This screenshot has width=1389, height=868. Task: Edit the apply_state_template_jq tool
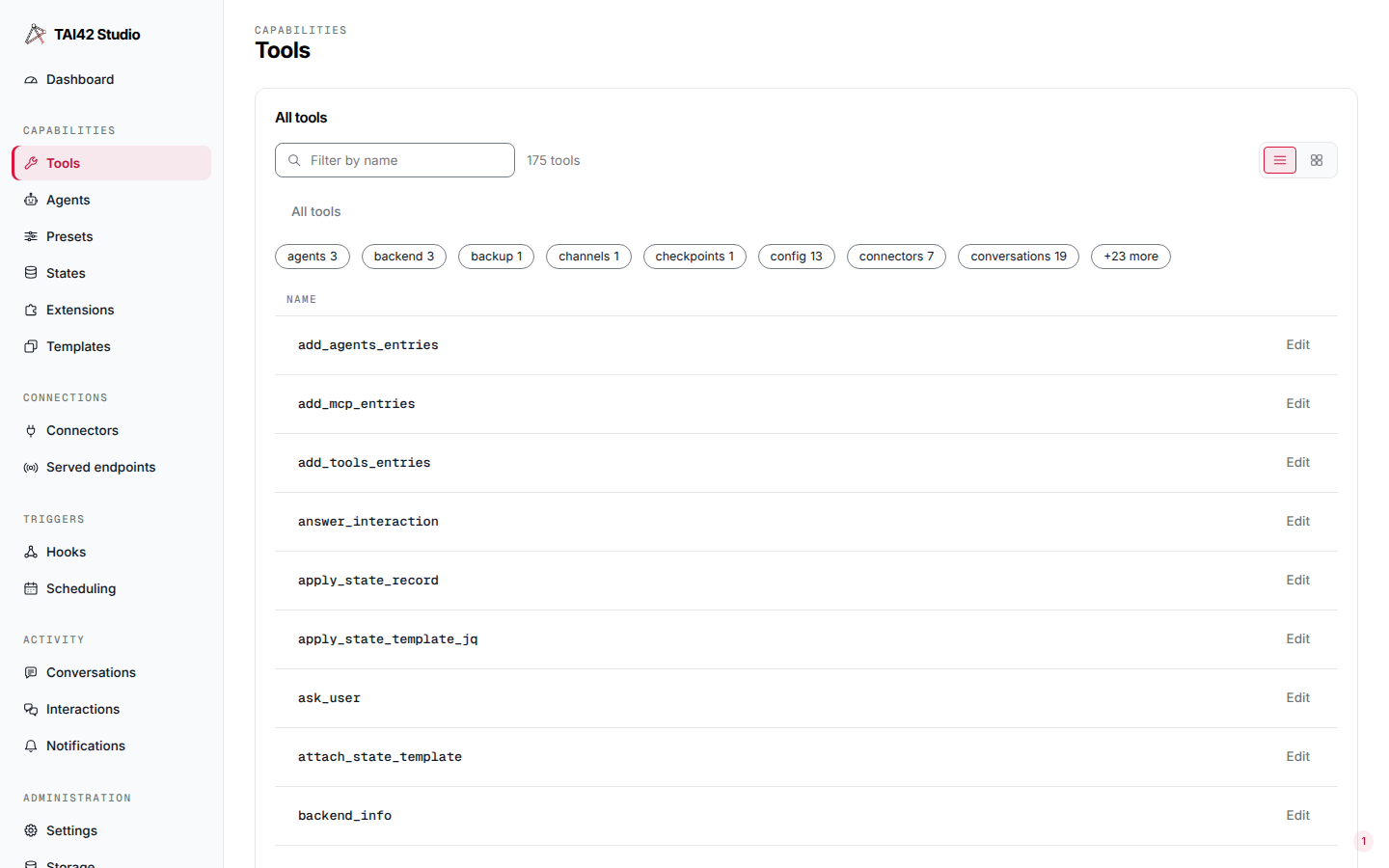coord(1297,639)
